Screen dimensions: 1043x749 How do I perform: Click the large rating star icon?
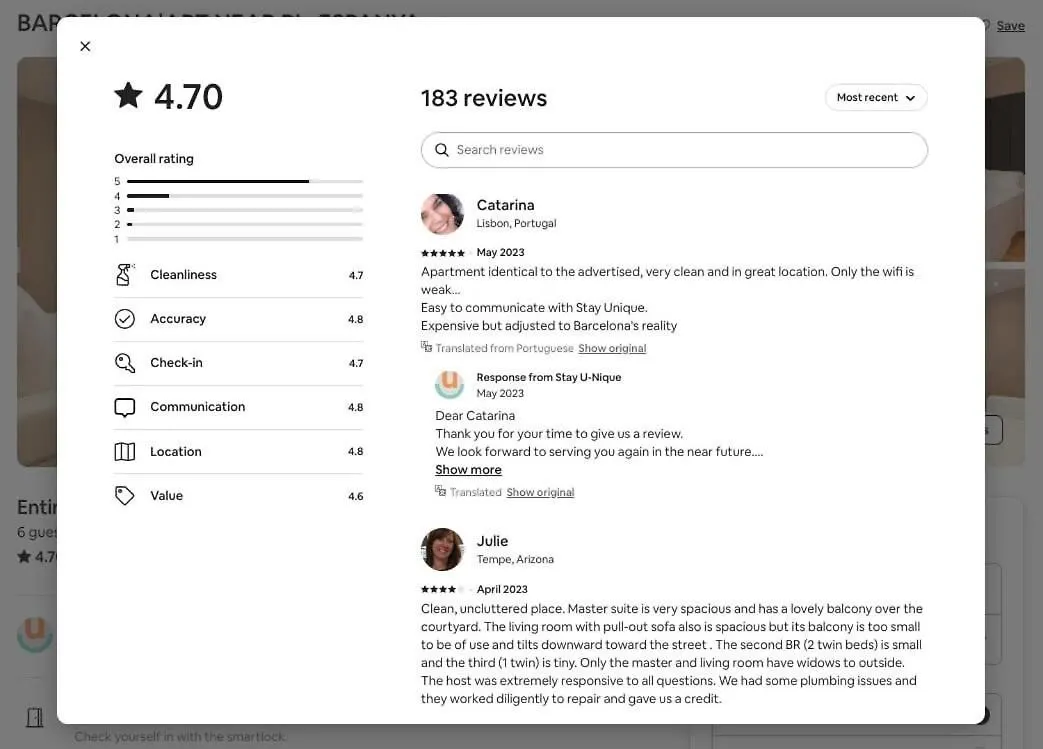tap(128, 96)
